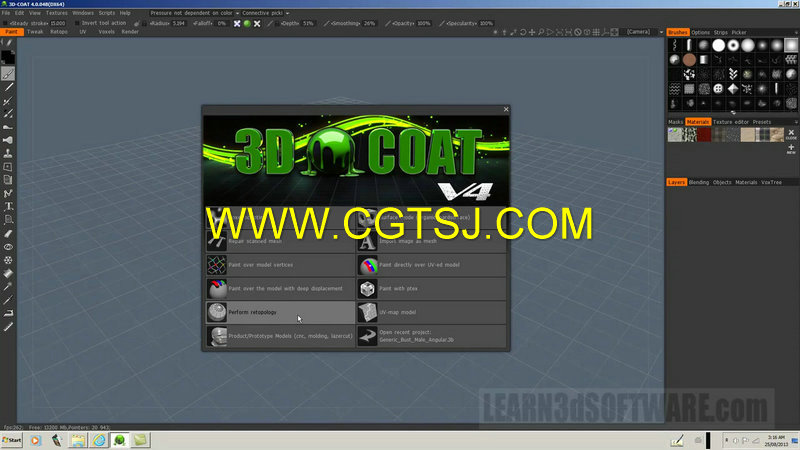Open the Textures menu

56,13
